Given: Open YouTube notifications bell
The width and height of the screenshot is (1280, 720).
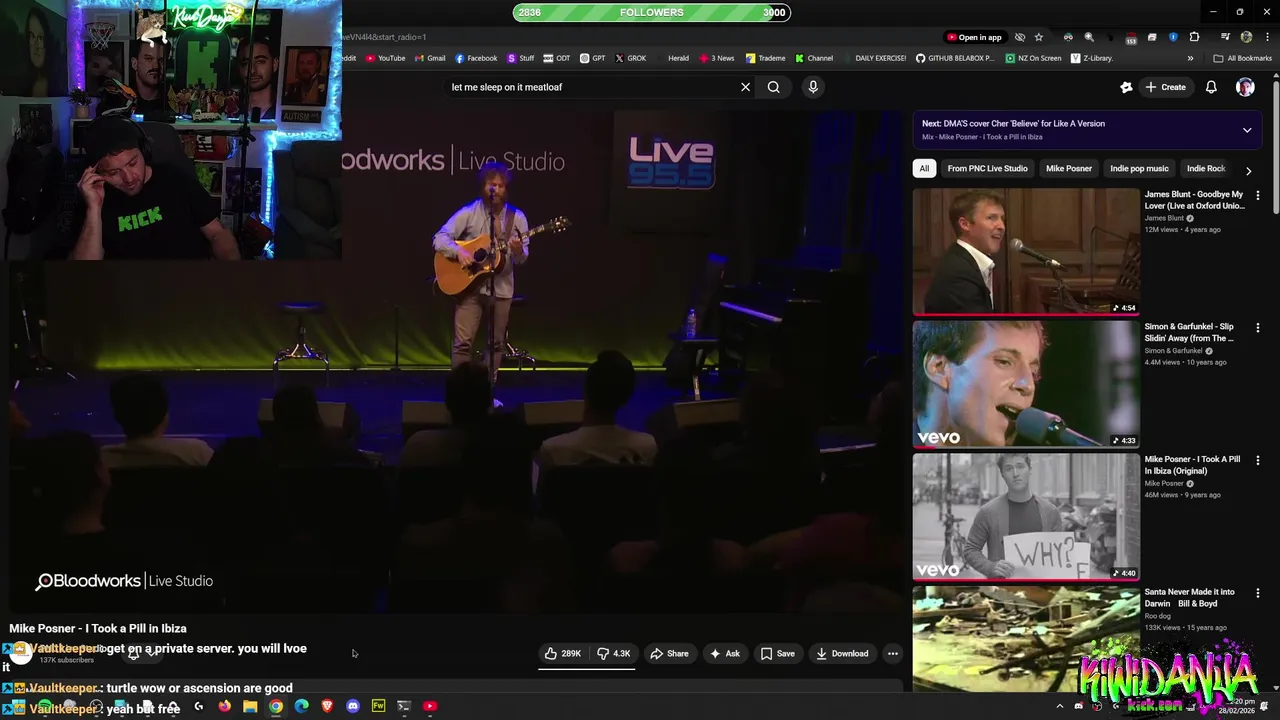Looking at the screenshot, I should [x=1211, y=87].
